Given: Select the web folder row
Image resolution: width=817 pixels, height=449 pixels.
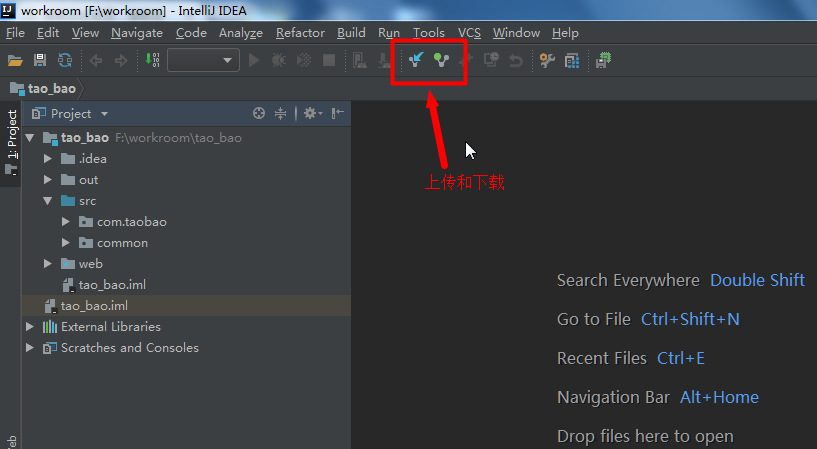Looking at the screenshot, I should (185, 264).
